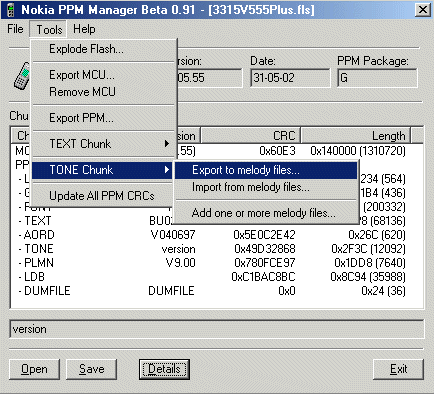Viewport: 434px width, 394px height.
Task: Click CRC value 0x5E0C2E42
Action: 264,235
